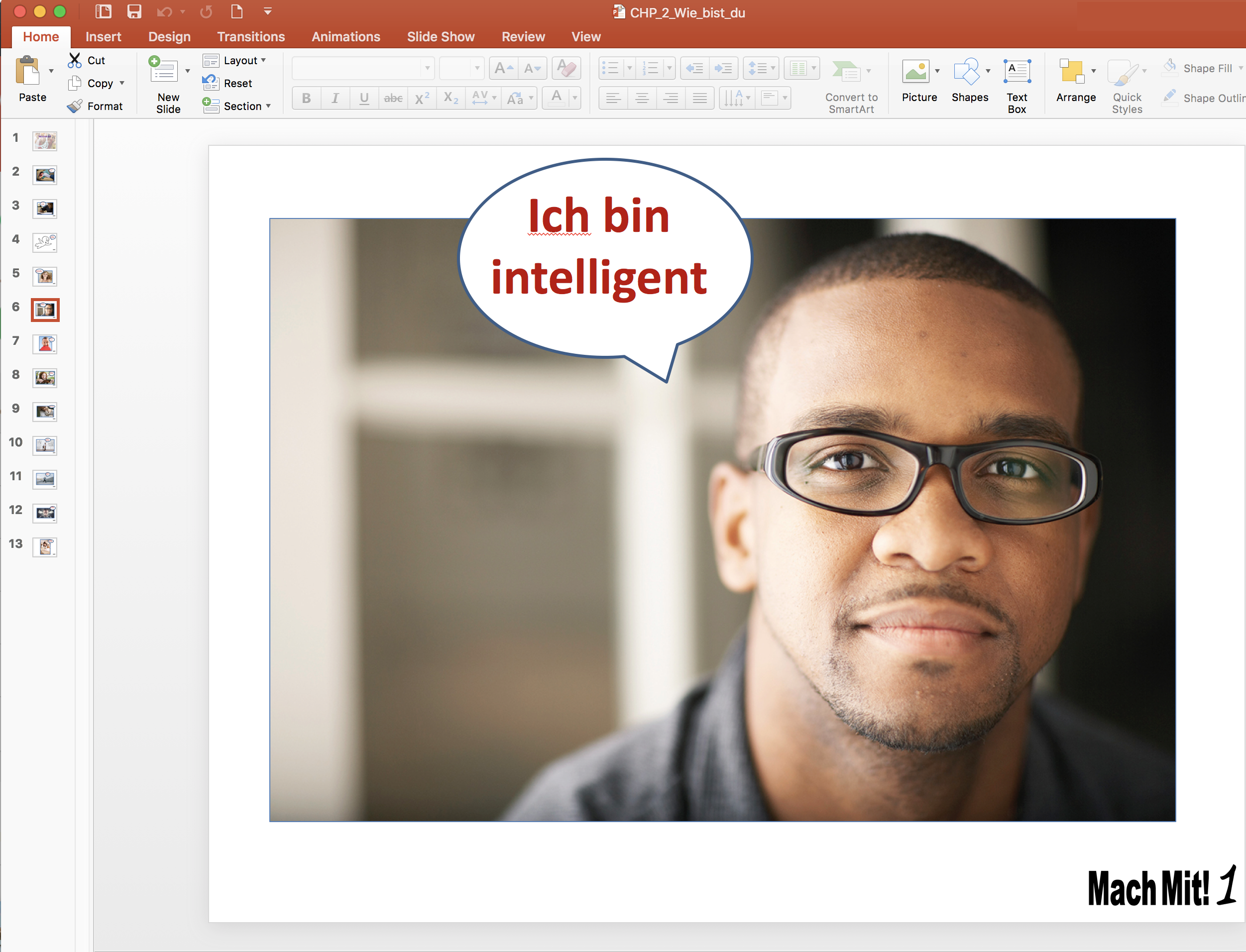
Task: Click the Clear Formatting eraser icon
Action: click(566, 69)
